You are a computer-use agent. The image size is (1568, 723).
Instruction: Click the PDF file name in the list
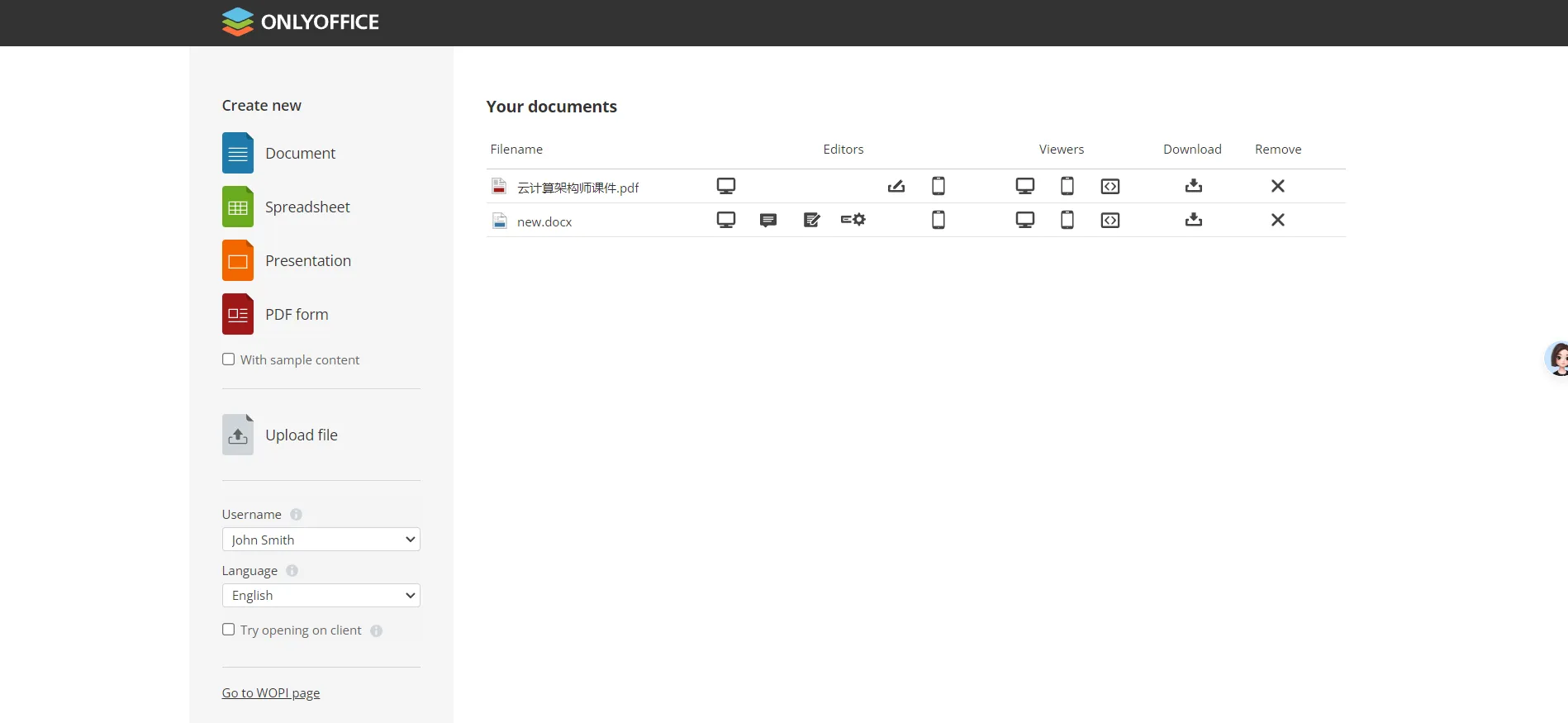coord(578,188)
